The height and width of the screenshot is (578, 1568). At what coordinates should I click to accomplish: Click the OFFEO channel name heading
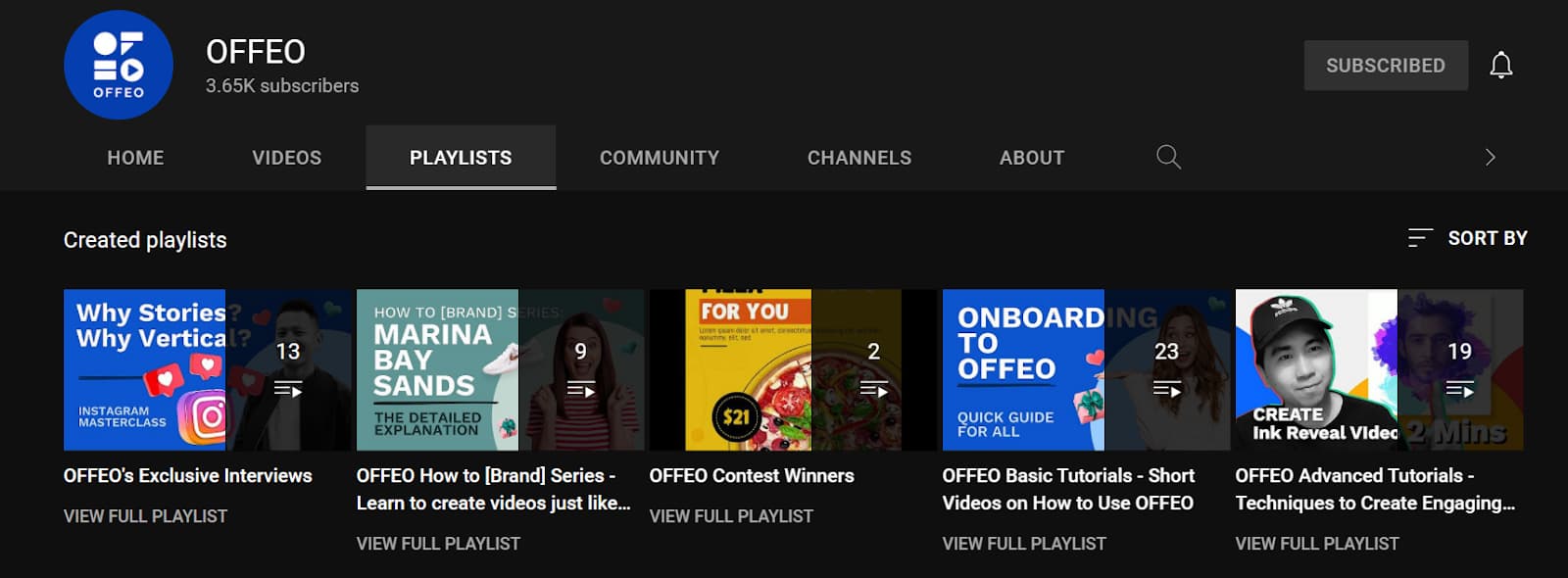point(256,52)
